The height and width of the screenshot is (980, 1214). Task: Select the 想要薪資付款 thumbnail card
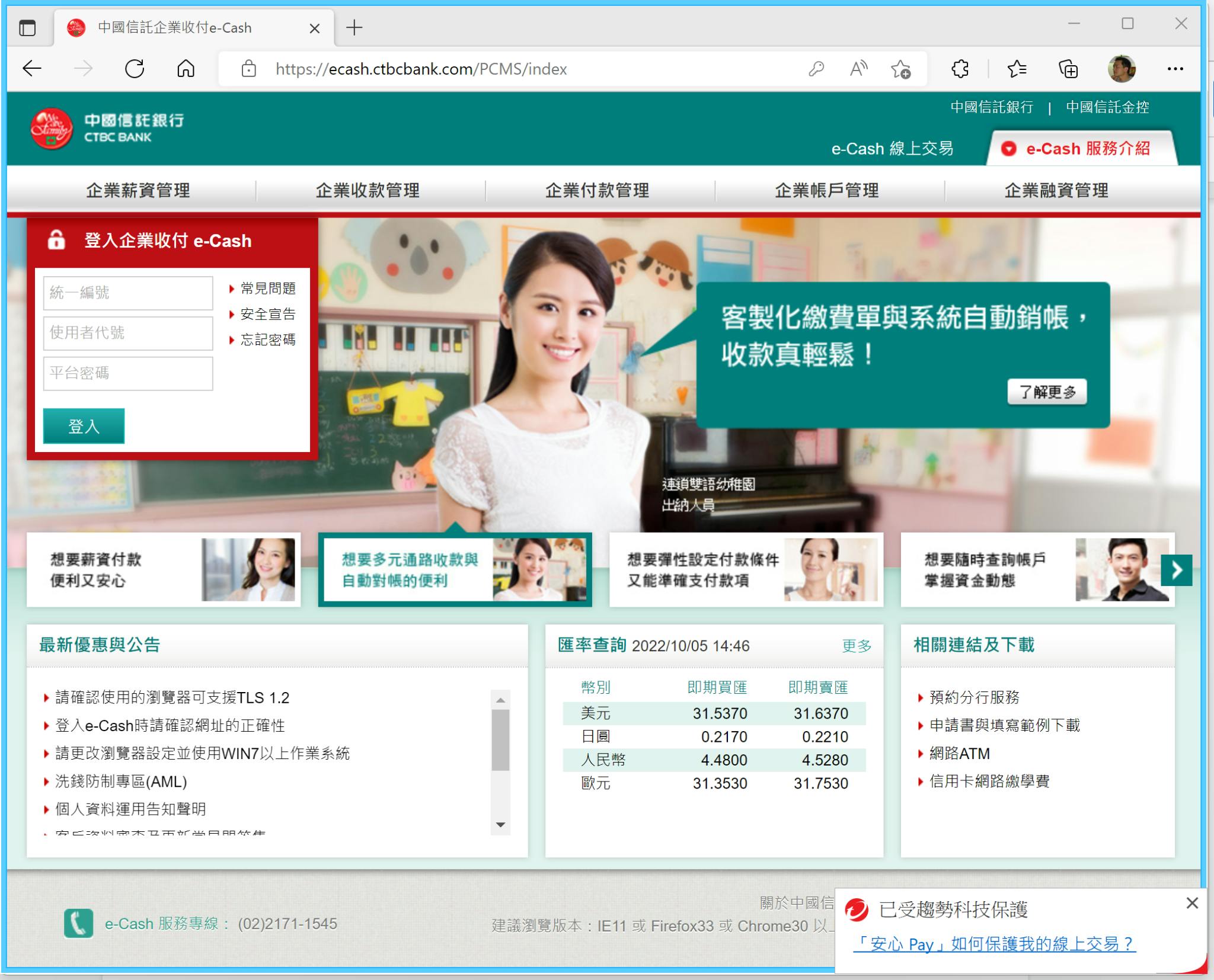pos(164,569)
